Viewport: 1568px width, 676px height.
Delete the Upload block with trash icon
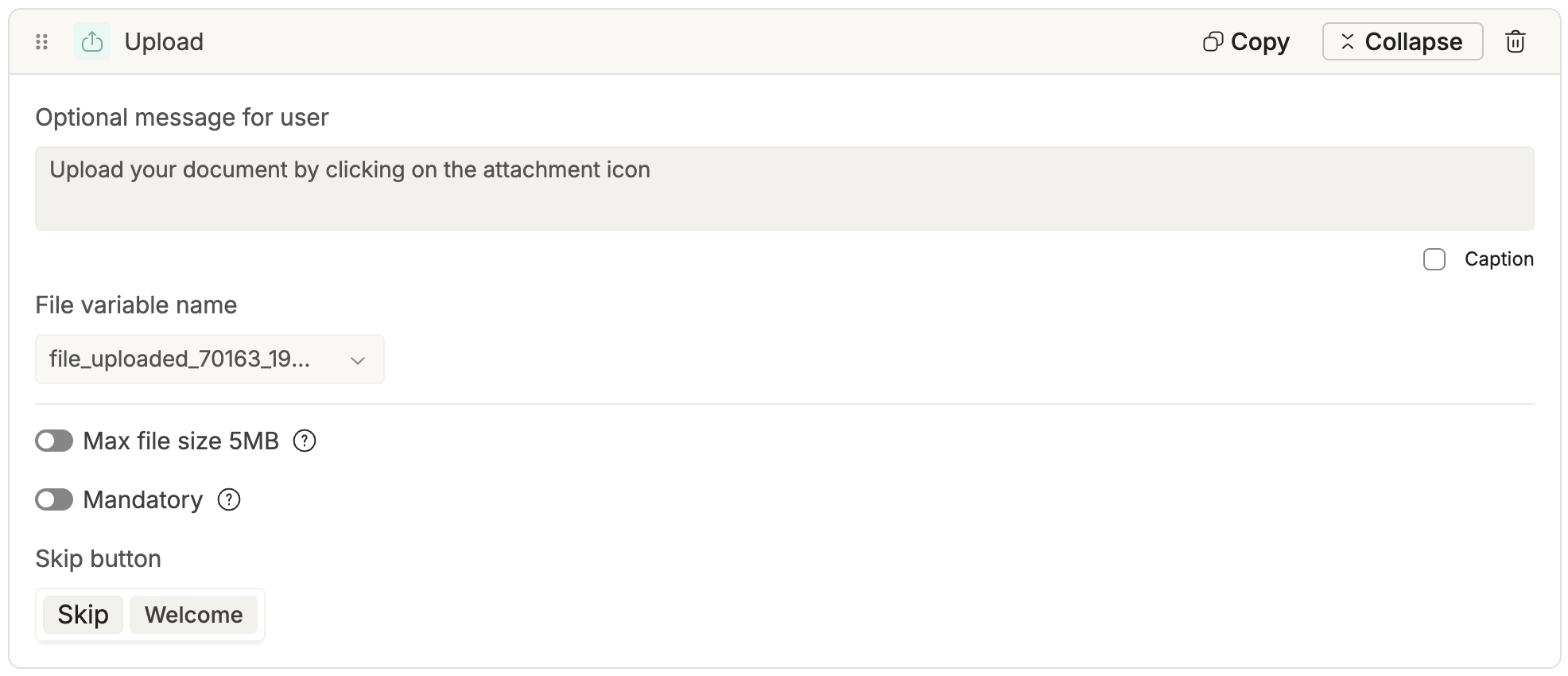coord(1515,42)
